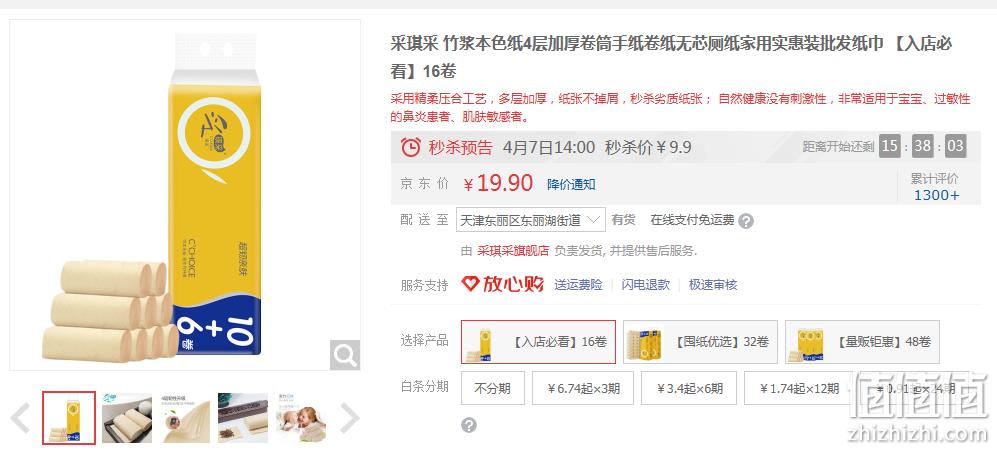Click the help question mark beside 在线支付免运费
Viewport: 997px width, 451px height.
[746, 221]
